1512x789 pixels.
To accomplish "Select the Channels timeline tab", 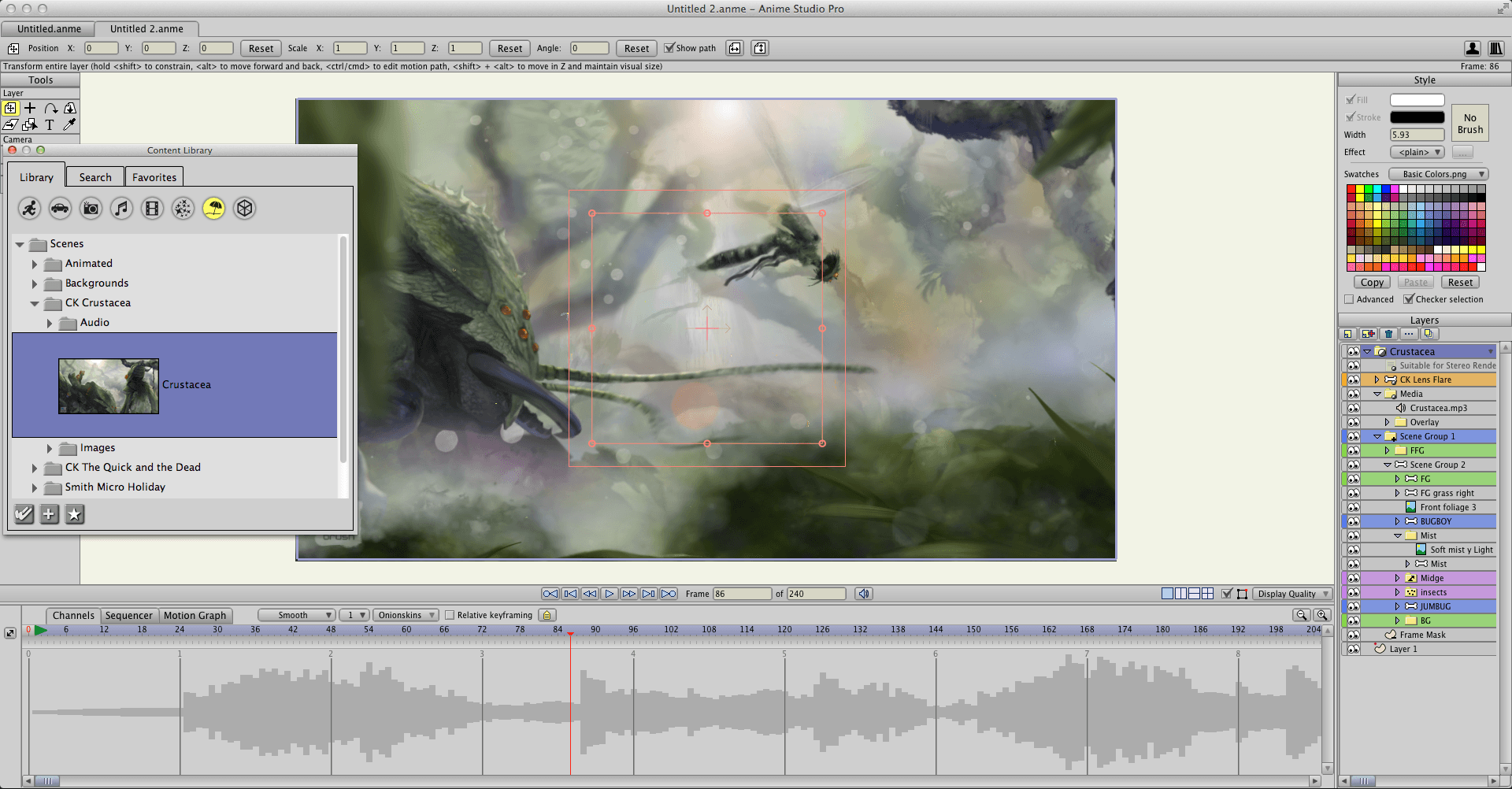I will 73,615.
